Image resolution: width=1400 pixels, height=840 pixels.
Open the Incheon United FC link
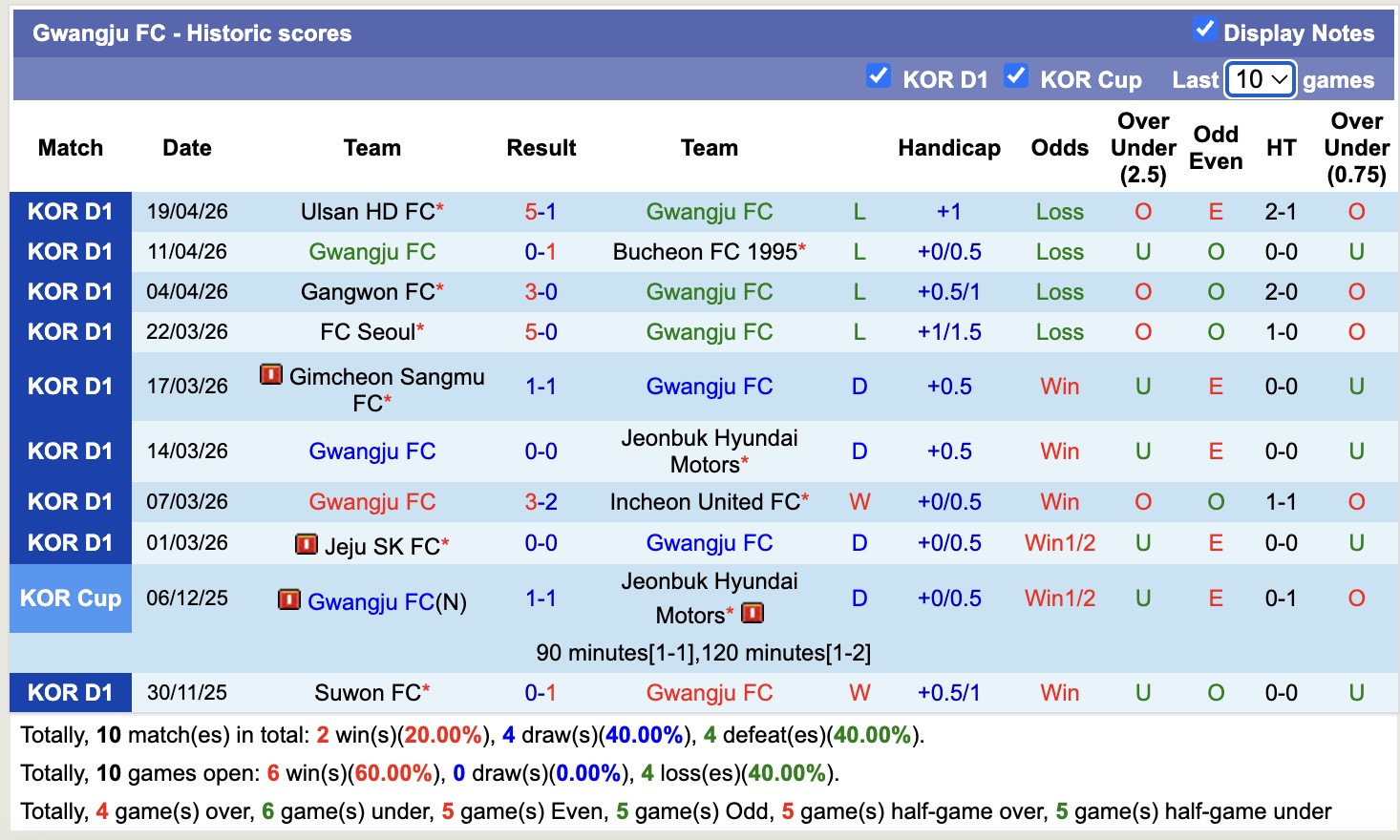[x=703, y=501]
